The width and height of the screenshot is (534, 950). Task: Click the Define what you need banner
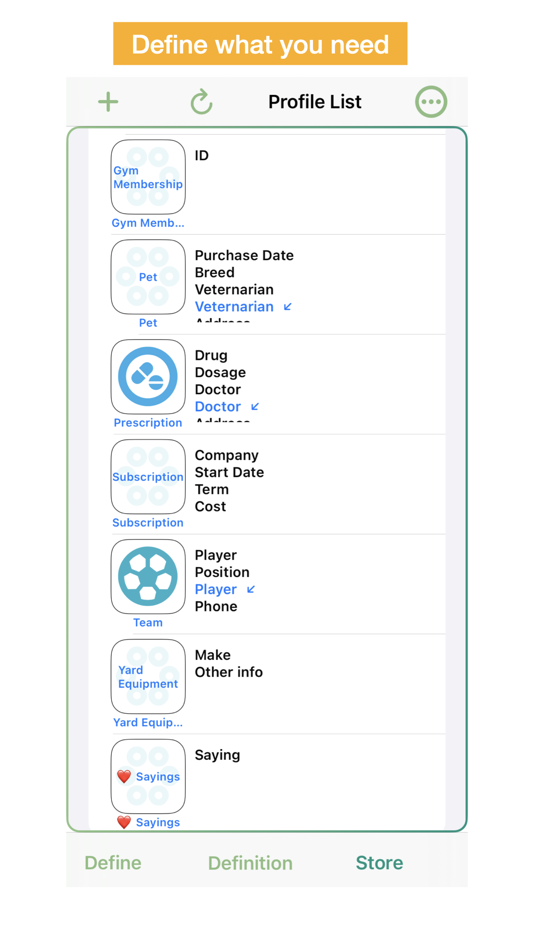coord(260,44)
